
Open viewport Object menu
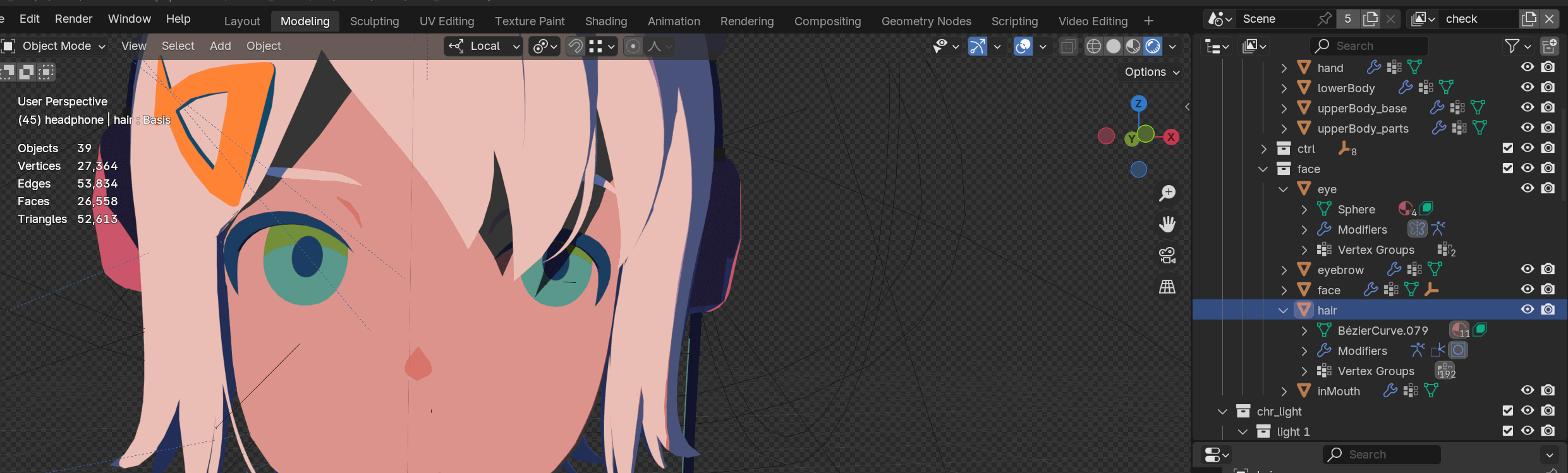click(264, 46)
